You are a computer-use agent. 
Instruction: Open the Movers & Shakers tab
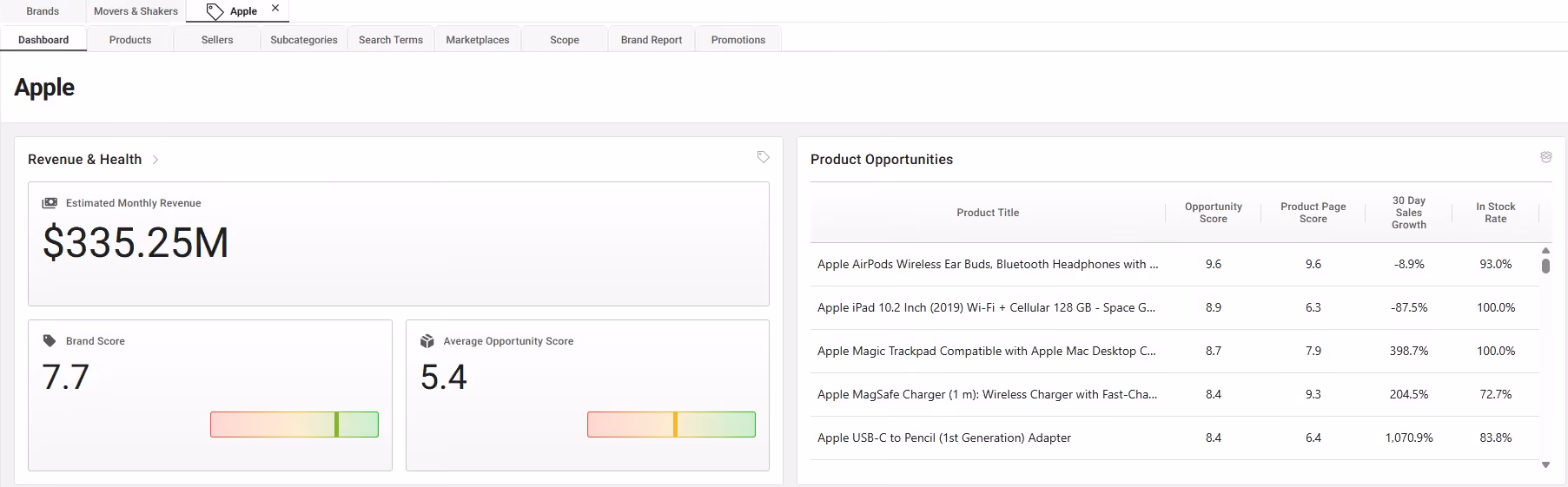136,11
